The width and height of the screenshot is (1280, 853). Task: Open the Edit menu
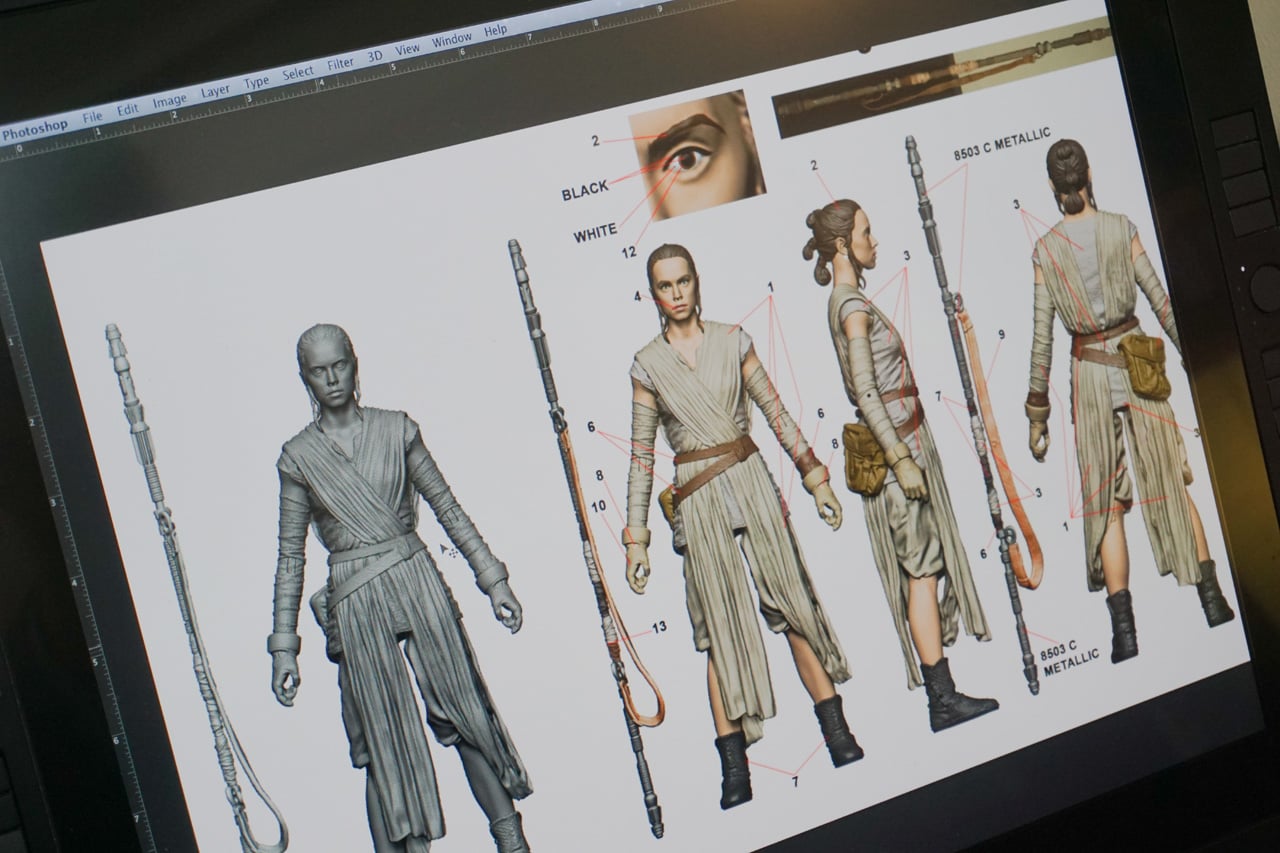coord(127,109)
